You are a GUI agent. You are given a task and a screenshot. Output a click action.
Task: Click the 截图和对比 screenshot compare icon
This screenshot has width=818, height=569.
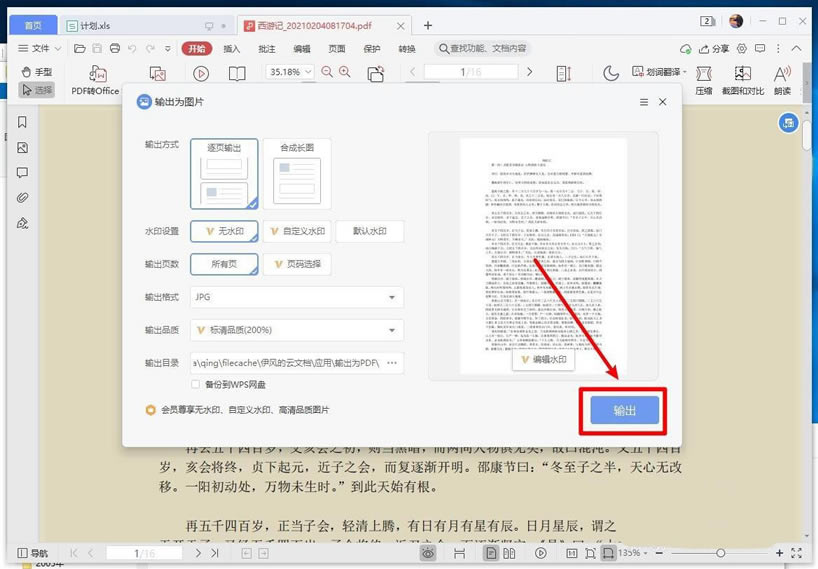coord(743,80)
